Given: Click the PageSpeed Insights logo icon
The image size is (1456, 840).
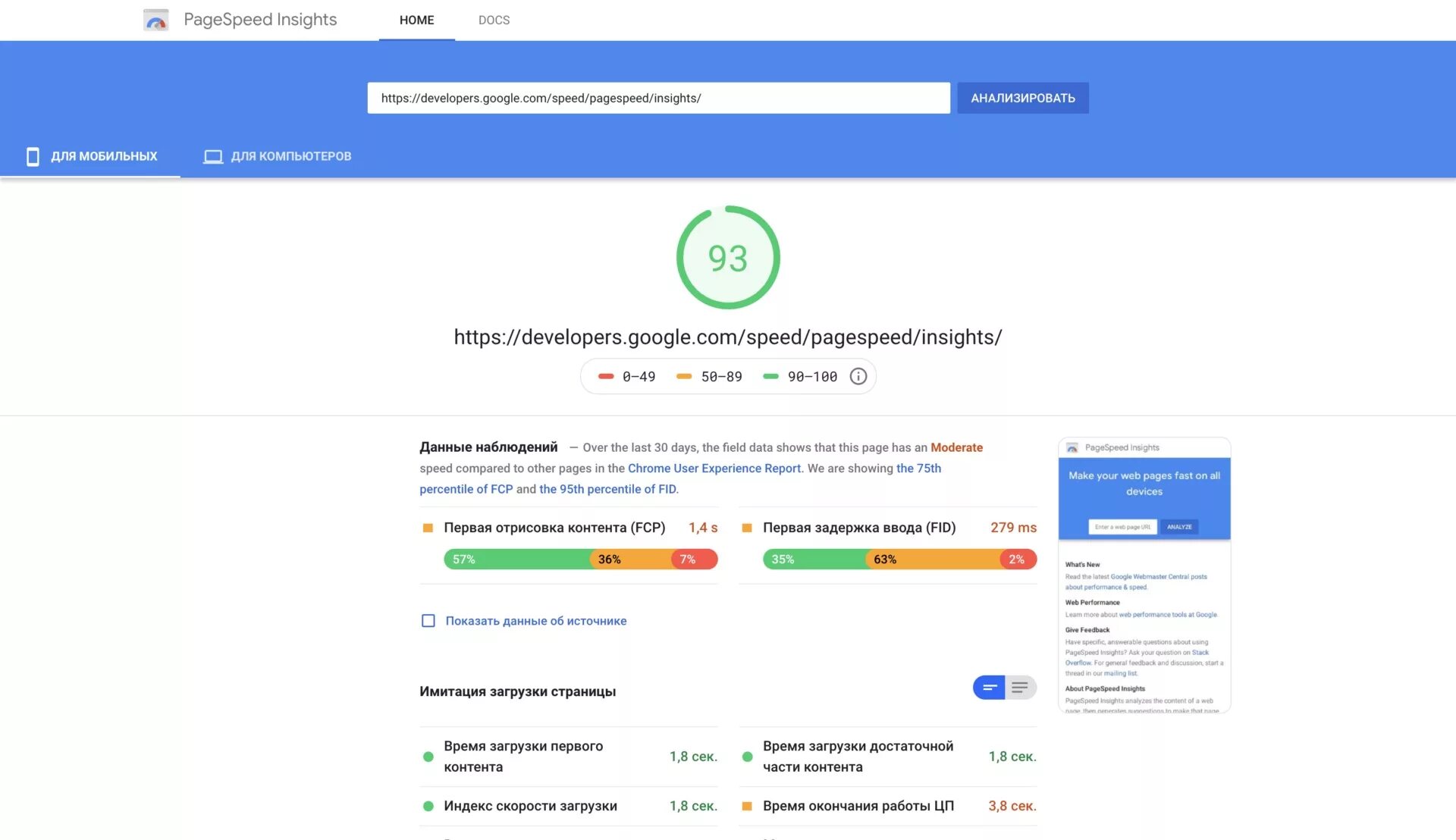Looking at the screenshot, I should (x=156, y=20).
